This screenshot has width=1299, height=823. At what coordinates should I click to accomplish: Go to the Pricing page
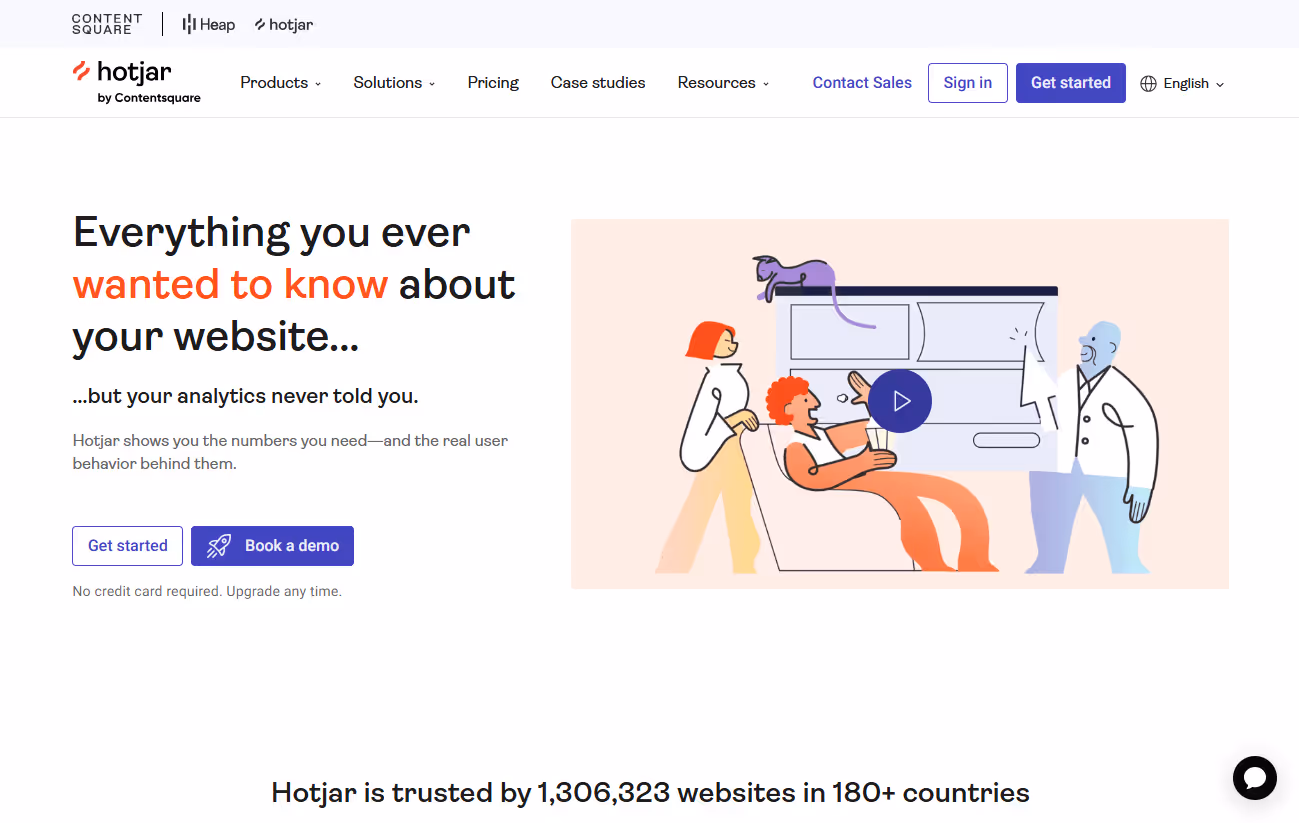(493, 83)
